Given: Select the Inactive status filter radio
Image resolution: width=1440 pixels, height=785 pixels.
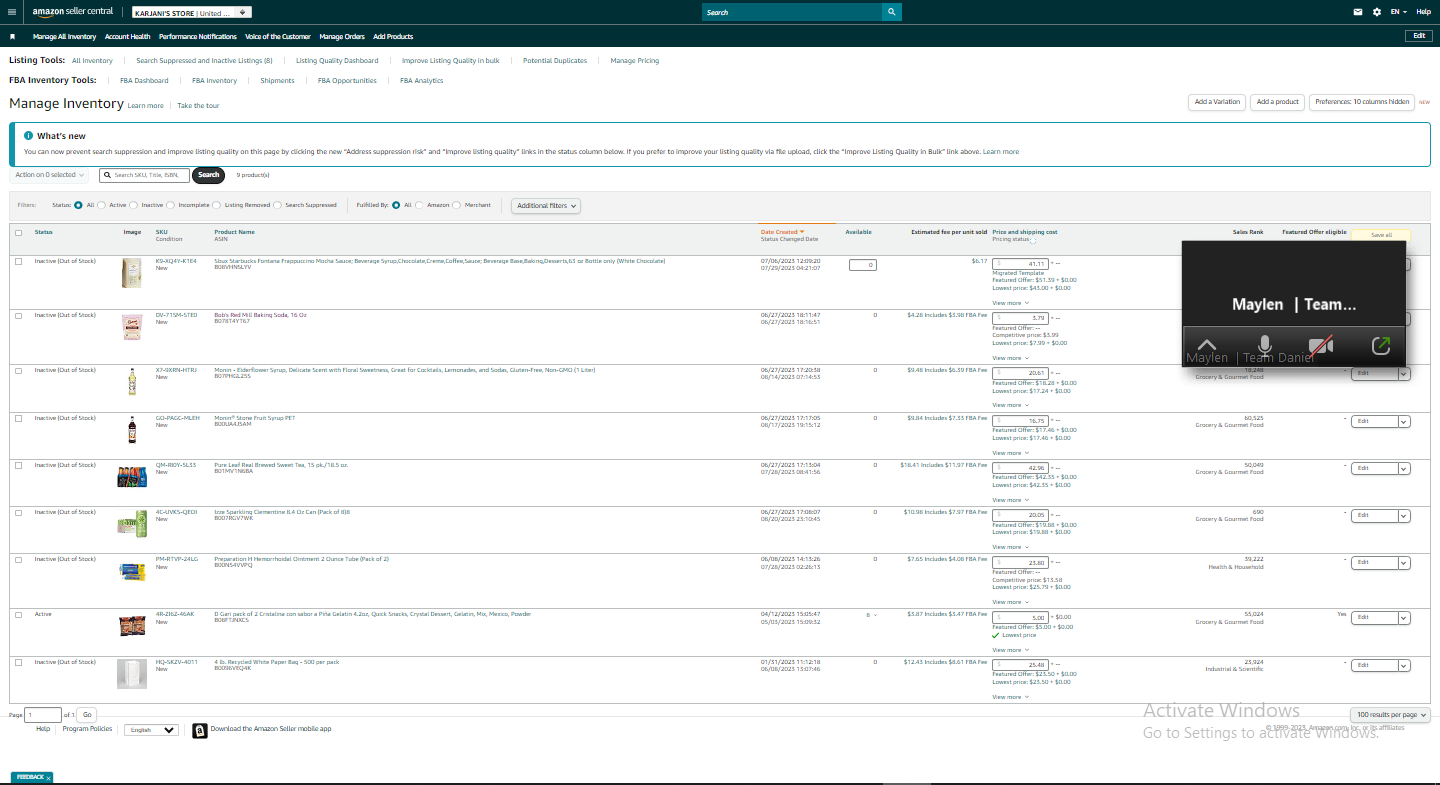Looking at the screenshot, I should pos(134,205).
